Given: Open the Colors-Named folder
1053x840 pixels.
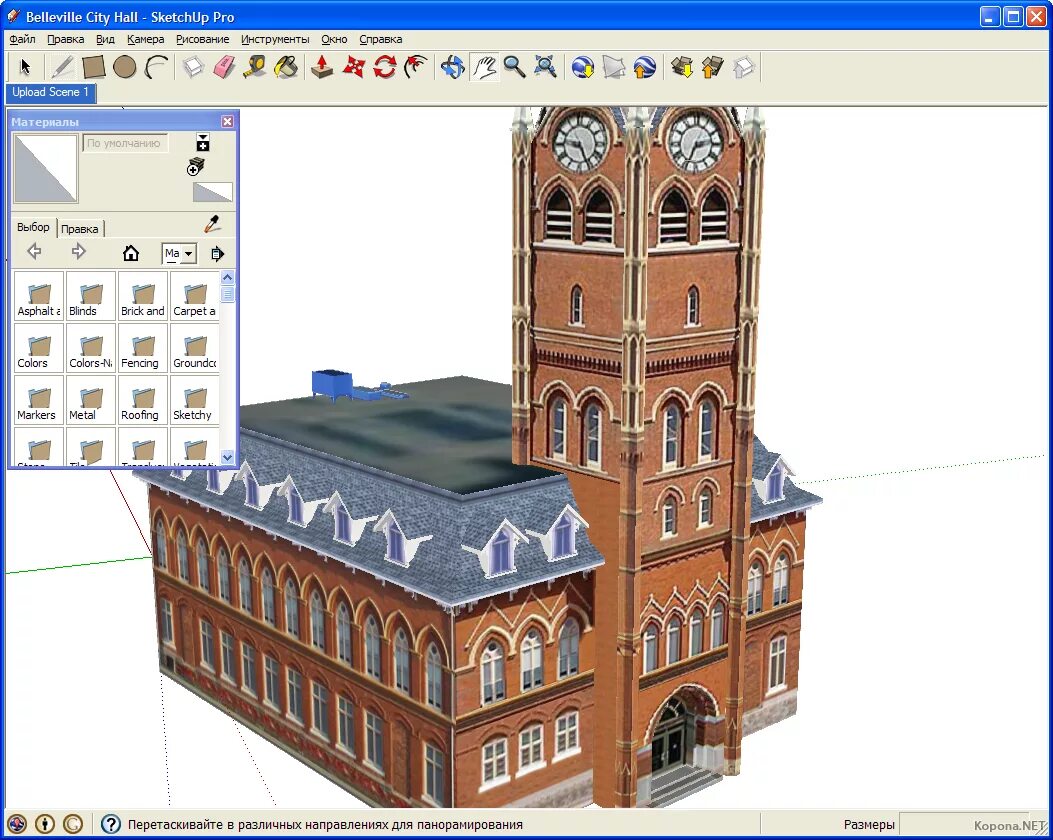Looking at the screenshot, I should pyautogui.click(x=91, y=348).
